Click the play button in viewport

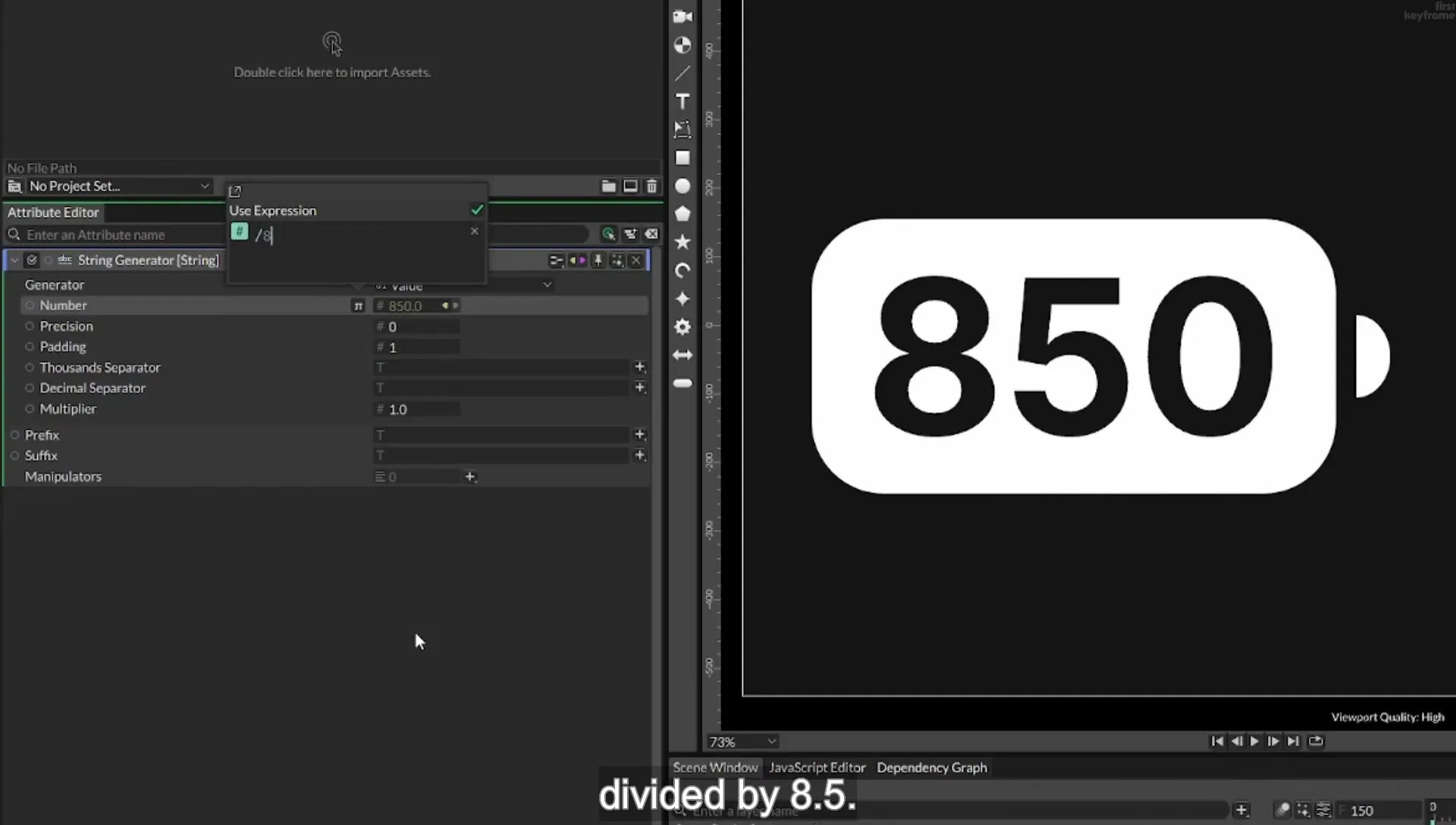tap(1254, 741)
